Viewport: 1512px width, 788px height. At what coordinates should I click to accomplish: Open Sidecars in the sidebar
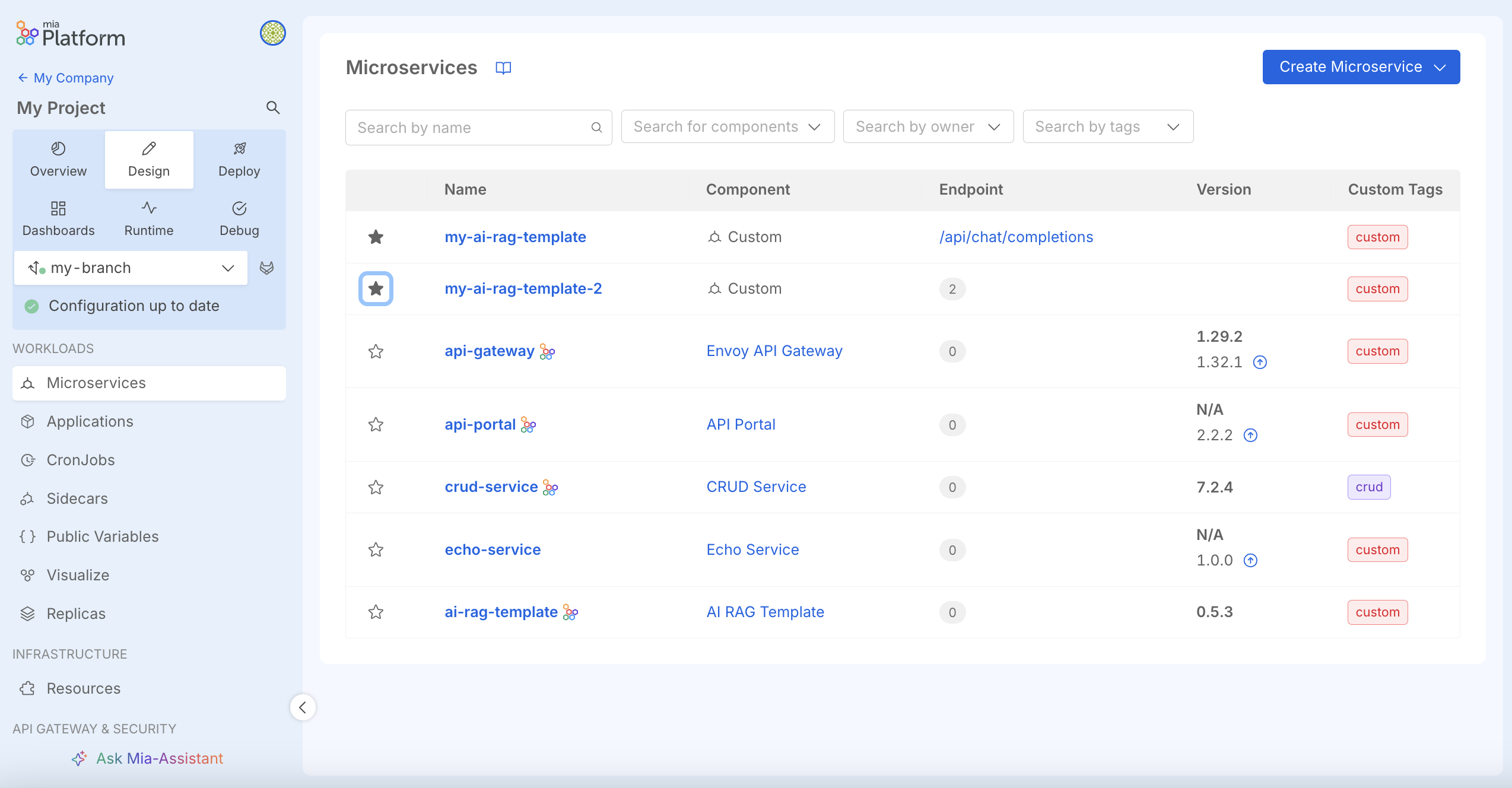149,498
